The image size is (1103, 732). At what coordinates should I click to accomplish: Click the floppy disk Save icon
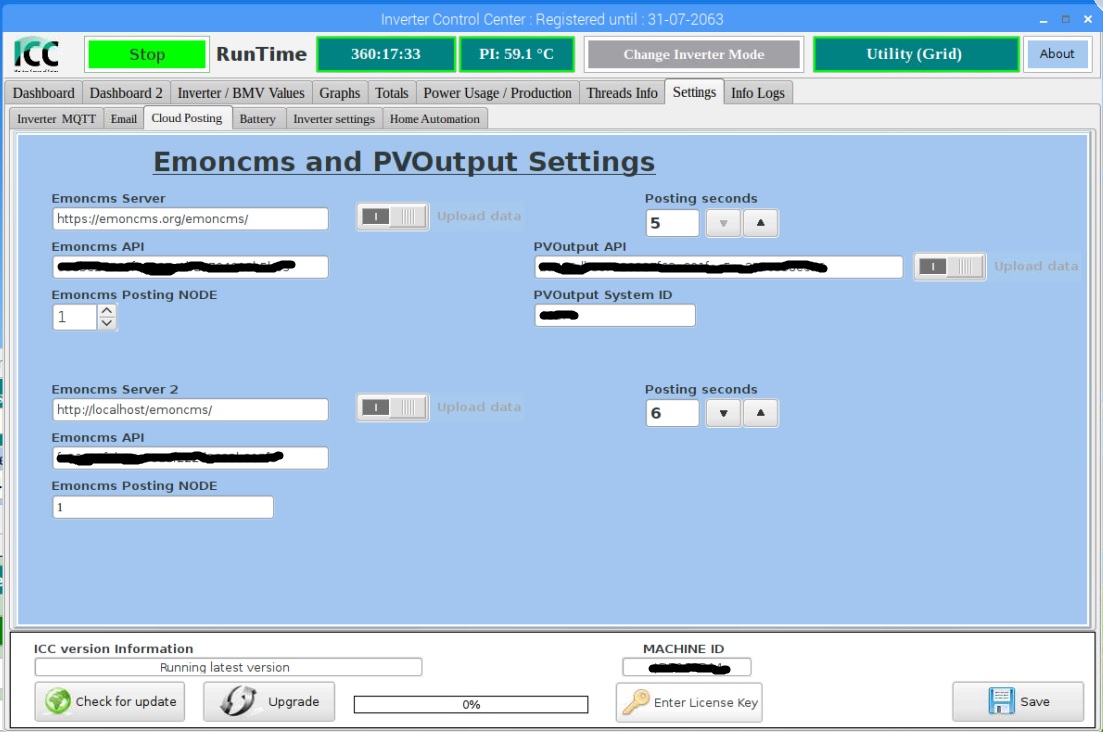(1001, 701)
